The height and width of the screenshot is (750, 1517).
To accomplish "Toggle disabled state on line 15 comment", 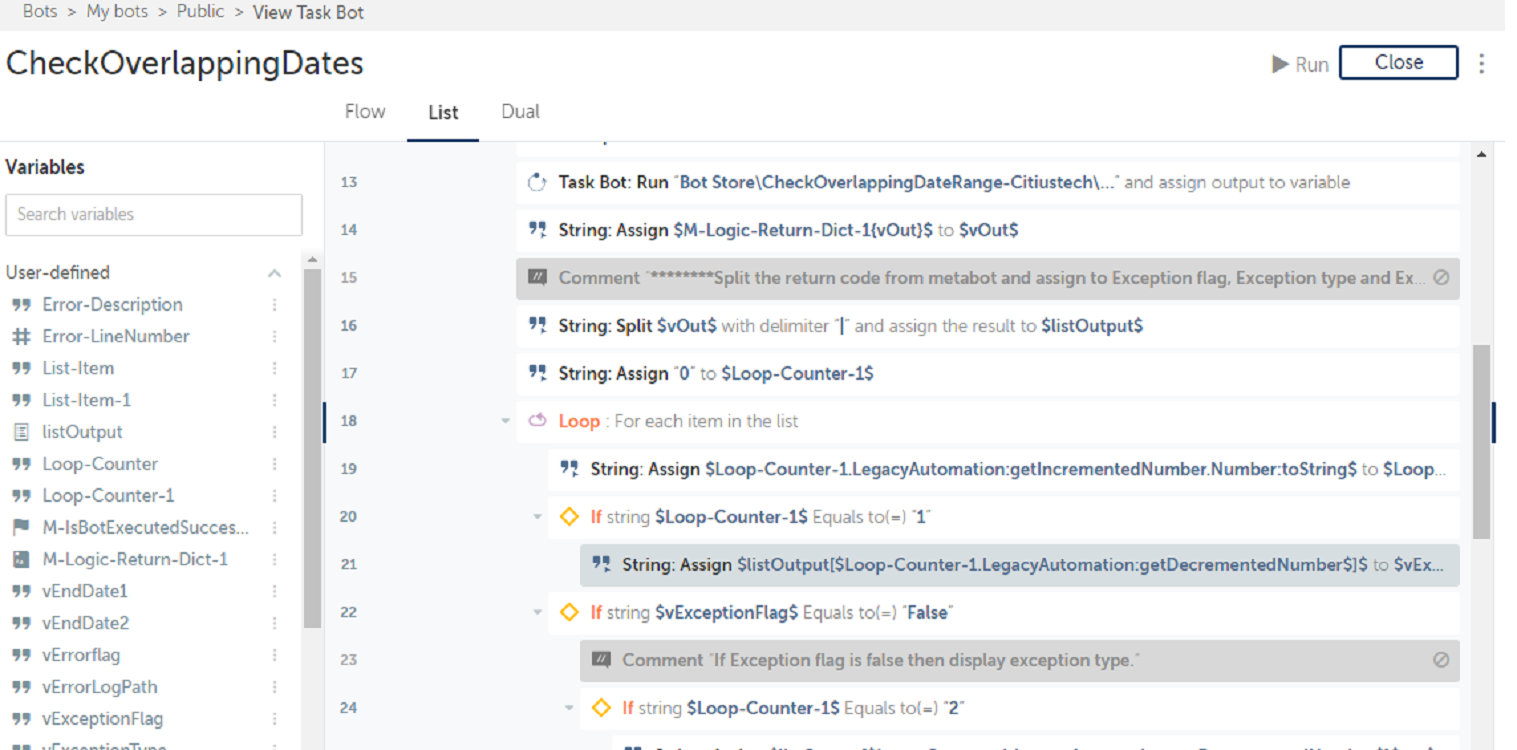I will click(1440, 278).
